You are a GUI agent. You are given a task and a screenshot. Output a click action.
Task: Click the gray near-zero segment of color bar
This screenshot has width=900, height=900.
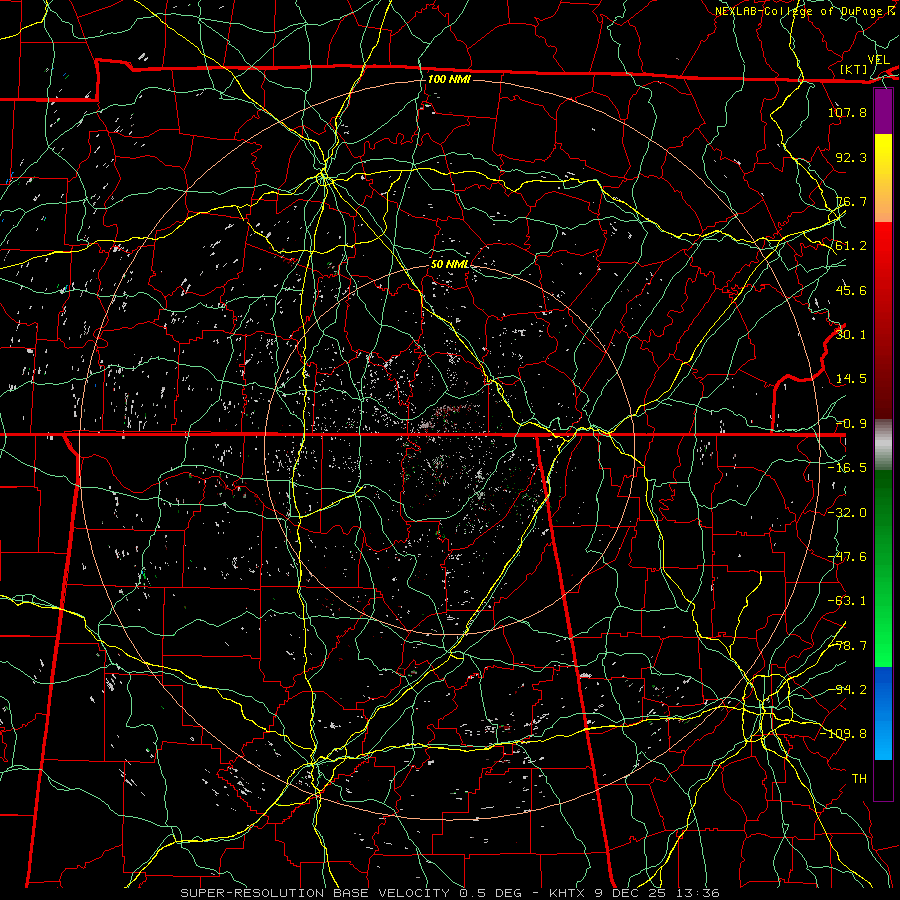pyautogui.click(x=883, y=445)
